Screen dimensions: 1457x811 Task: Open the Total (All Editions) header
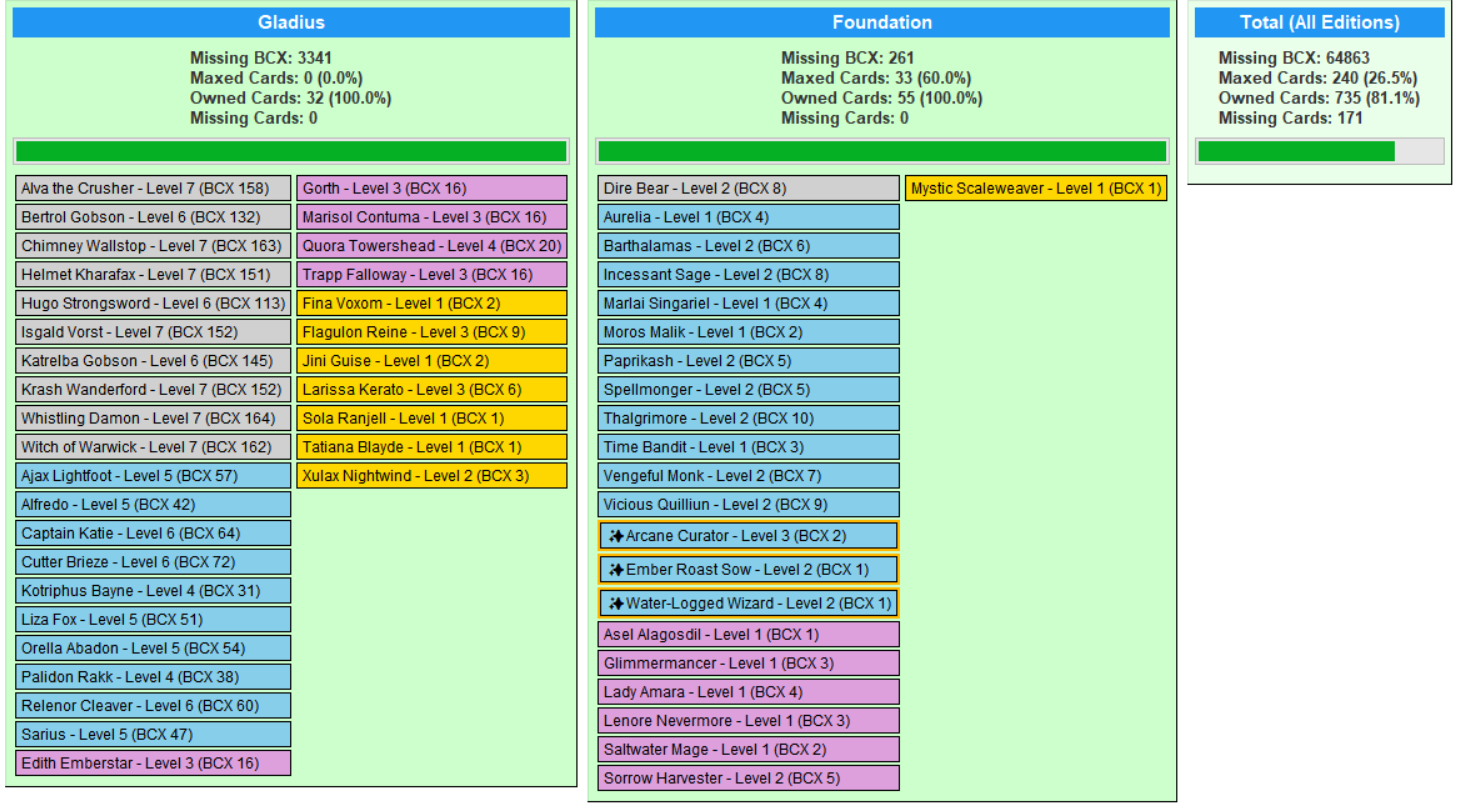pos(1319,22)
